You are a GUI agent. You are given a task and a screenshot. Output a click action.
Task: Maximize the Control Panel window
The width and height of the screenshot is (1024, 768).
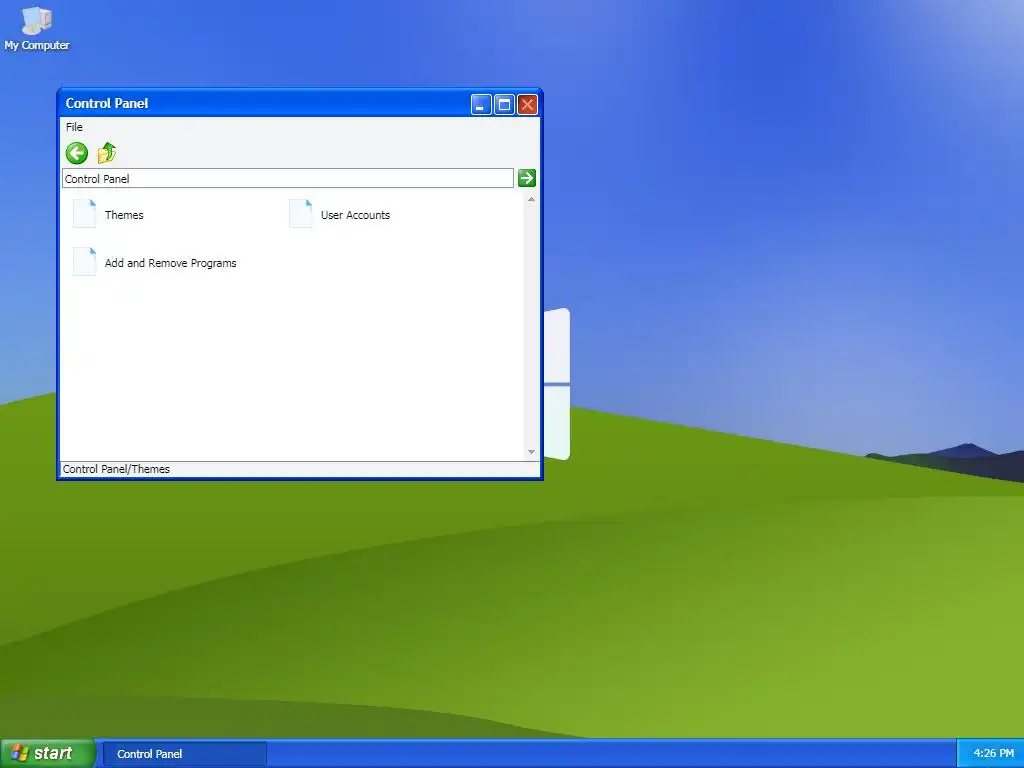(x=504, y=104)
